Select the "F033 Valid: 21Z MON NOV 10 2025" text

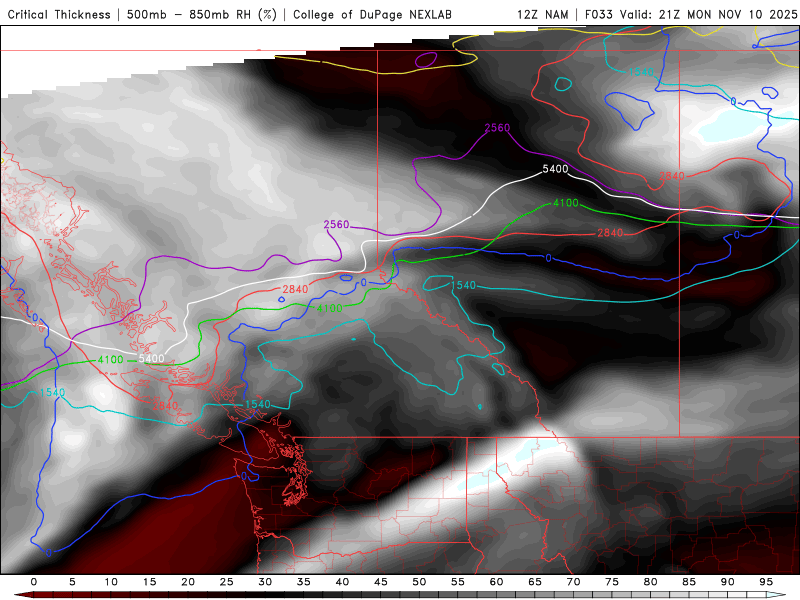tap(691, 14)
